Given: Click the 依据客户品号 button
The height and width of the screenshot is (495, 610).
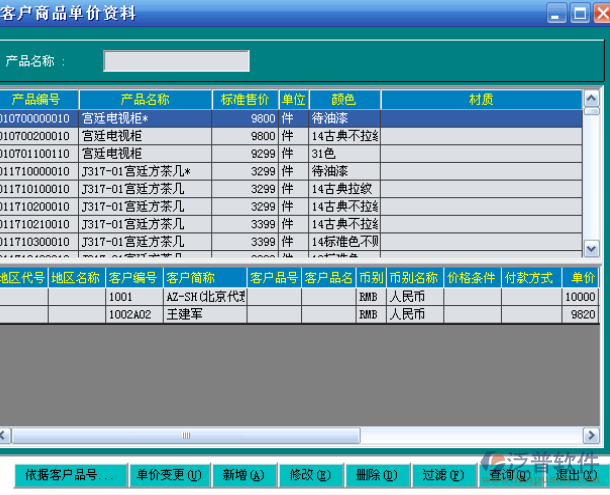Looking at the screenshot, I should pyautogui.click(x=70, y=475).
